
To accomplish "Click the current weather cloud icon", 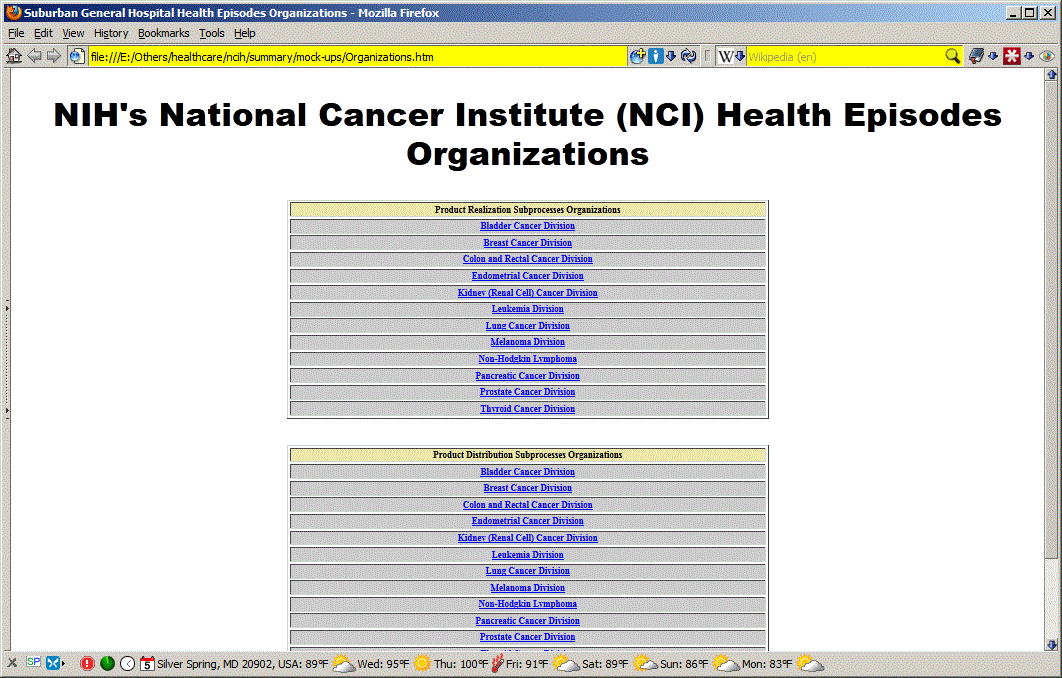I will (x=344, y=664).
